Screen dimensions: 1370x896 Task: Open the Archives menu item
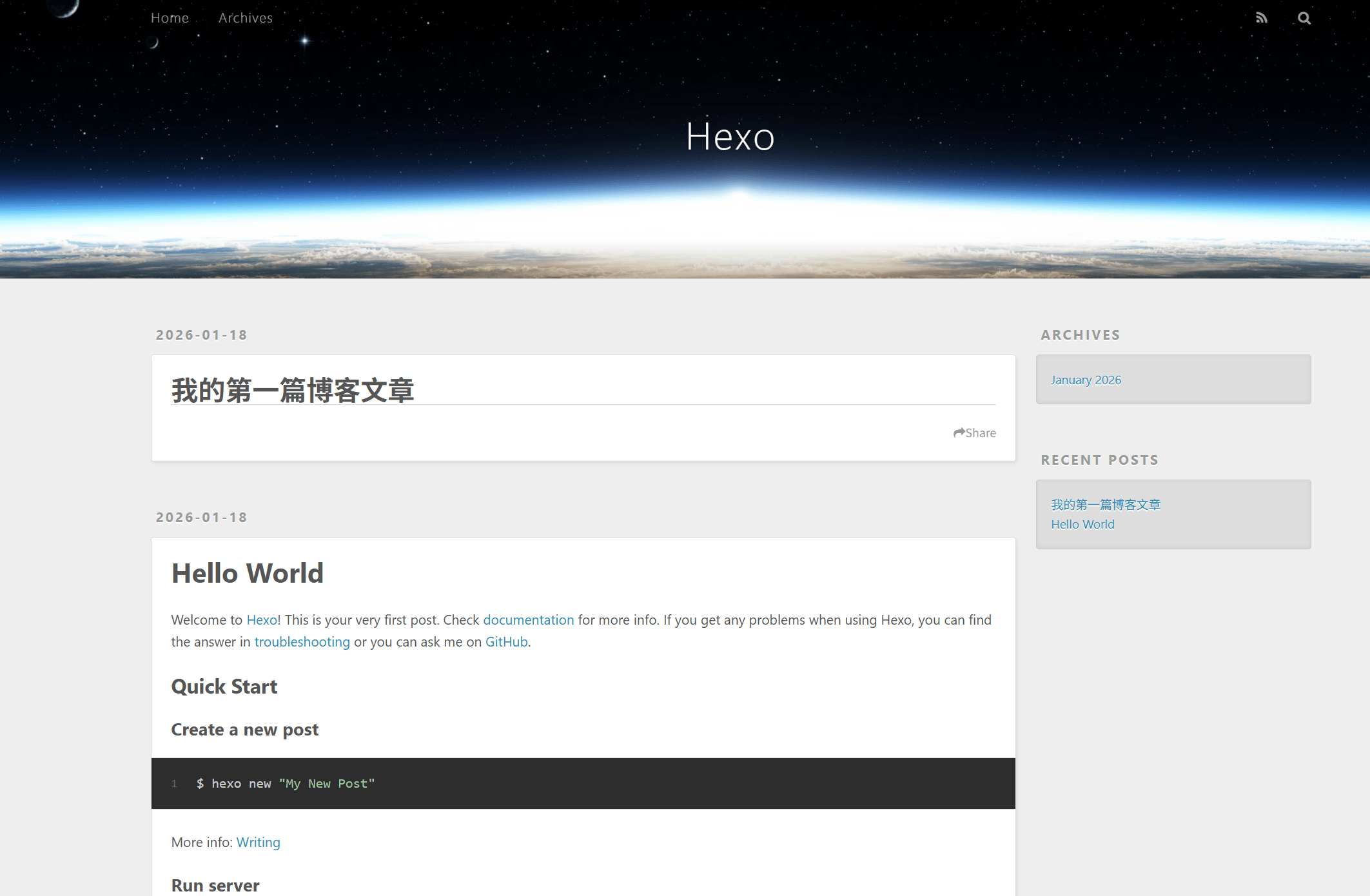tap(245, 18)
